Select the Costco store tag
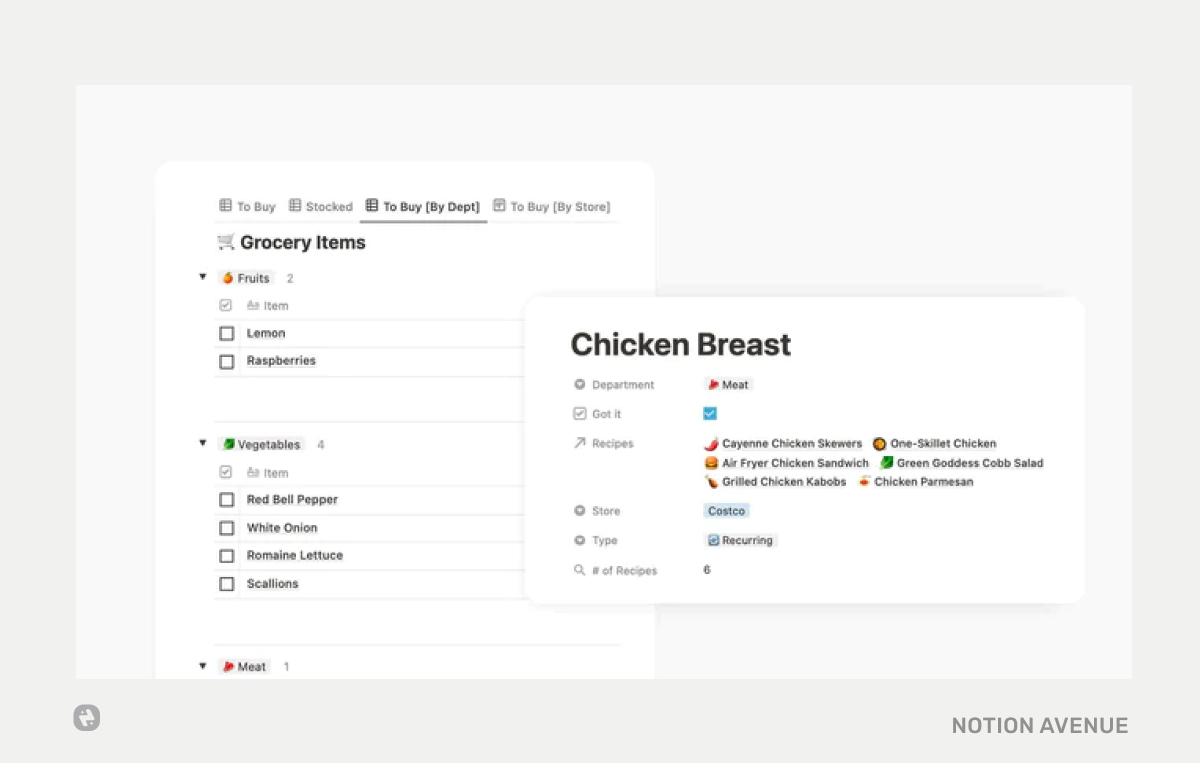 point(726,511)
